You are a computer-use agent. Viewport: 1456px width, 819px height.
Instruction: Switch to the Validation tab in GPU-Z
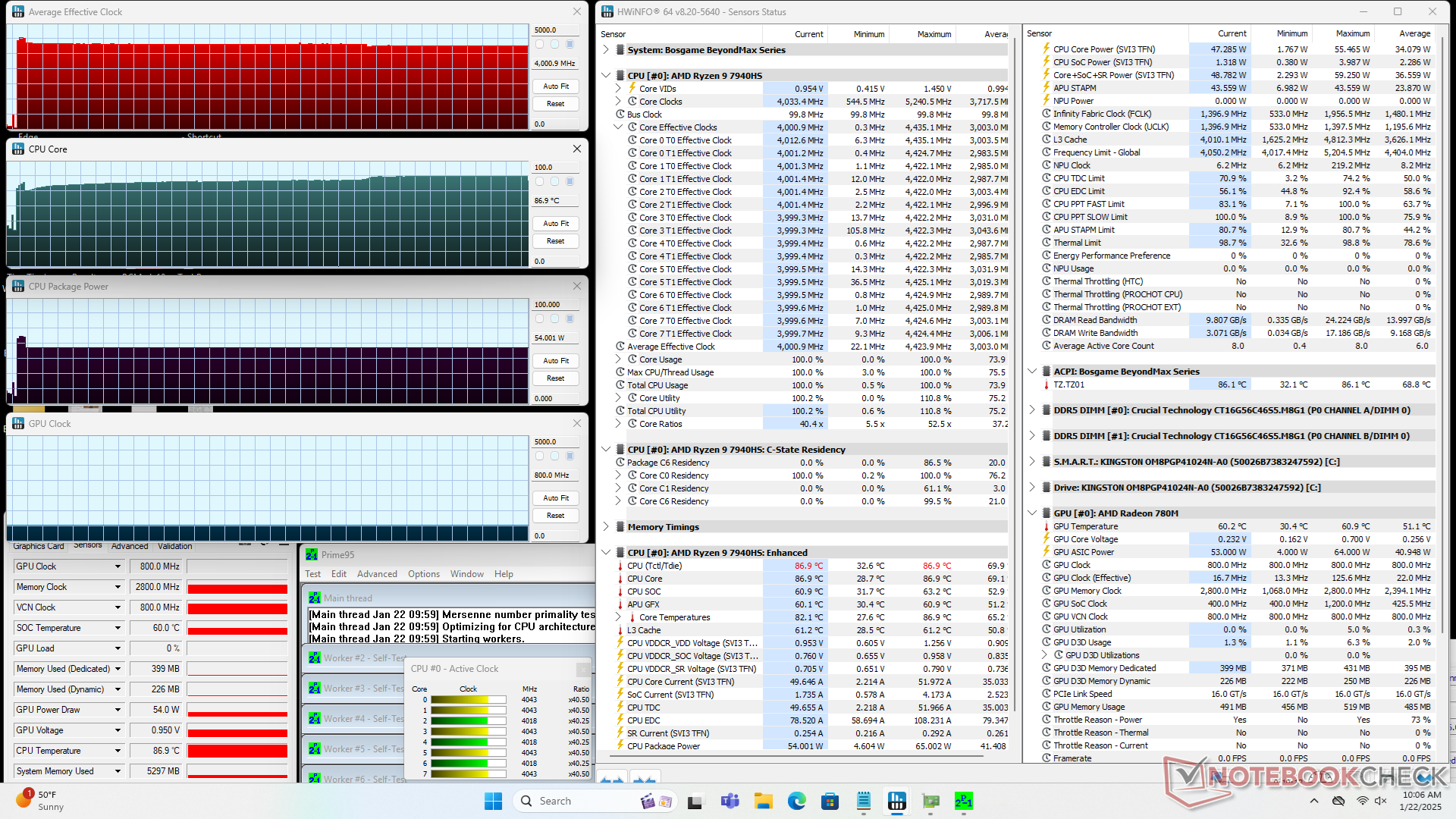[x=175, y=546]
